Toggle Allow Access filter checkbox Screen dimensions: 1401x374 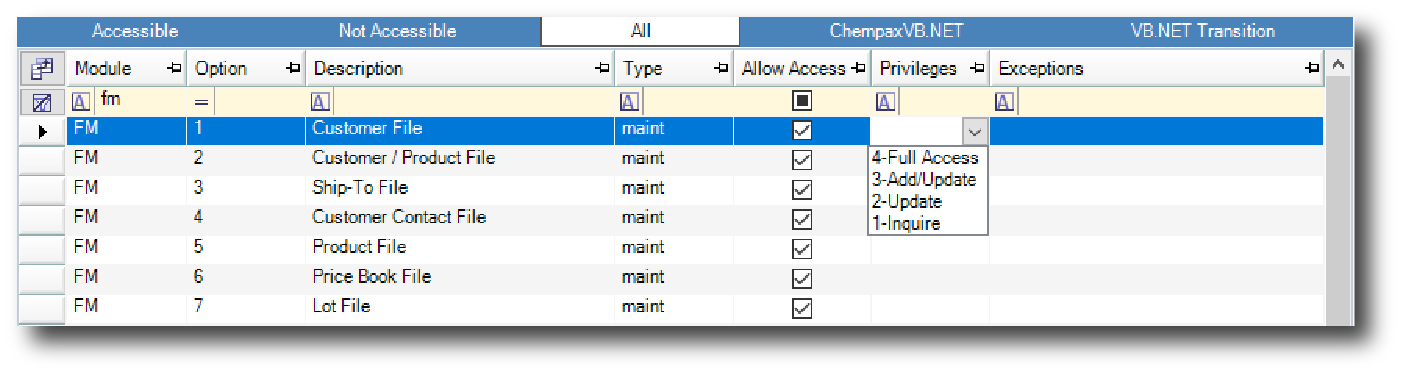click(x=802, y=101)
